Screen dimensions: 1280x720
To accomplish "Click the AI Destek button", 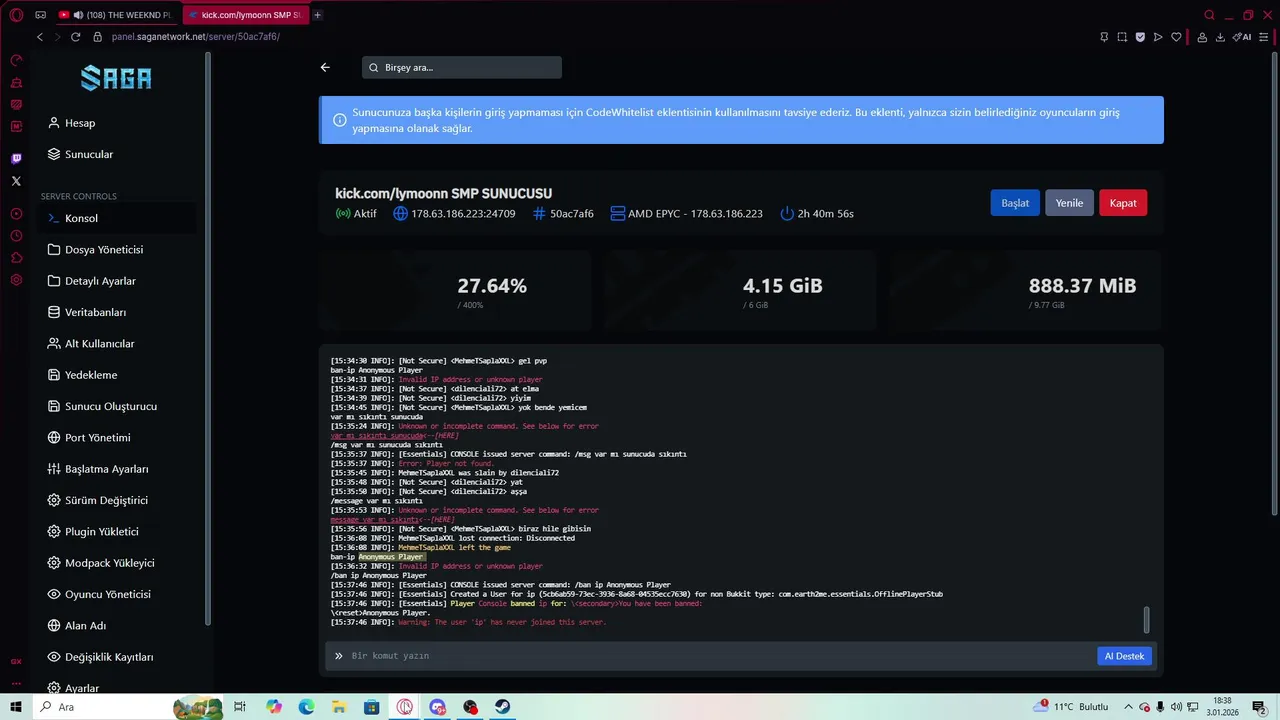I will [1124, 656].
